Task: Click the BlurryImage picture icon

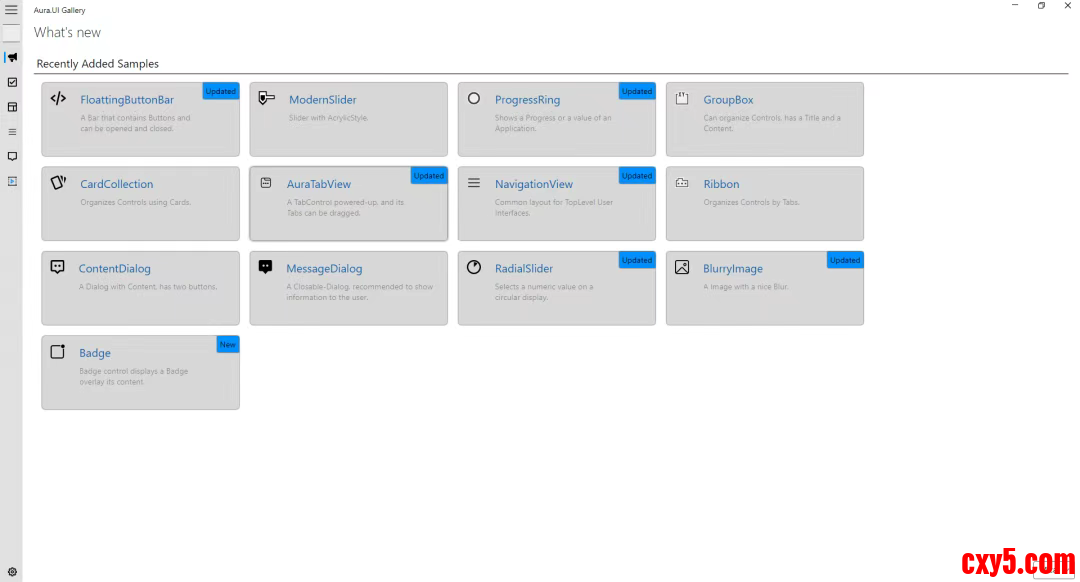Action: click(x=682, y=267)
